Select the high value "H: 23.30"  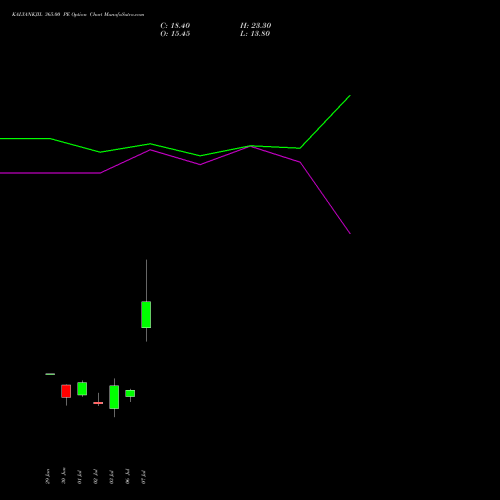tap(256, 26)
